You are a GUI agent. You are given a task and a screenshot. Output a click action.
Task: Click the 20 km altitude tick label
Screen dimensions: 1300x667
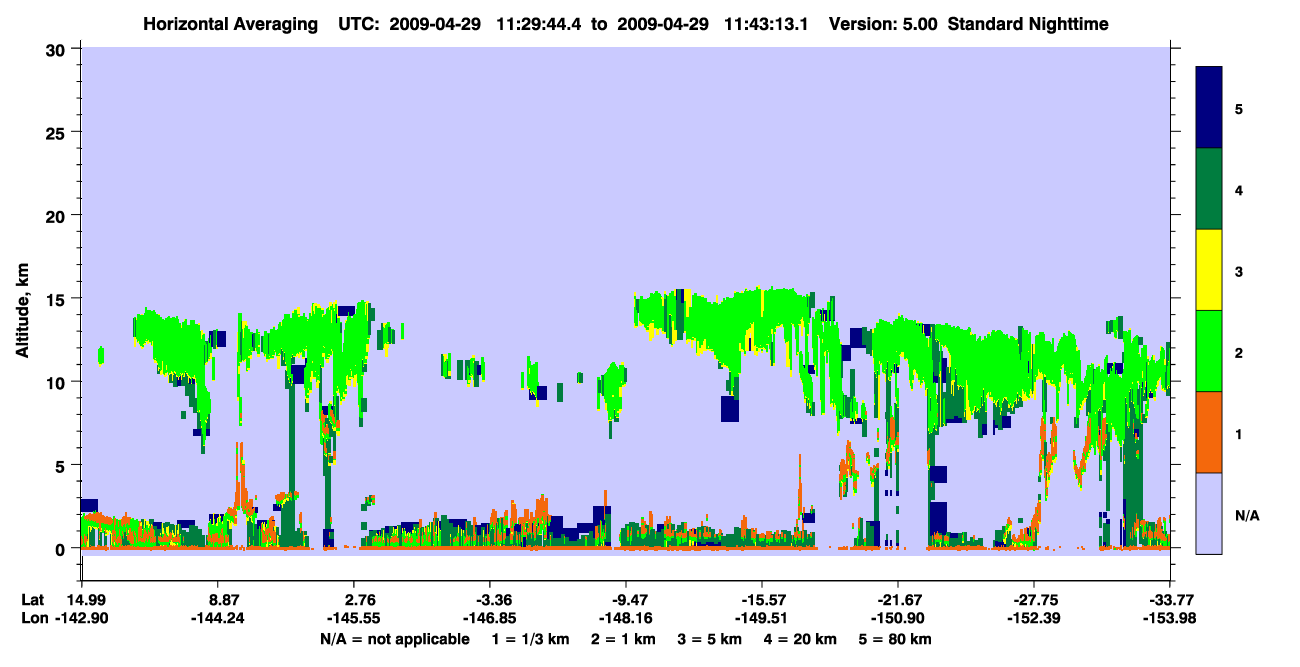click(58, 215)
